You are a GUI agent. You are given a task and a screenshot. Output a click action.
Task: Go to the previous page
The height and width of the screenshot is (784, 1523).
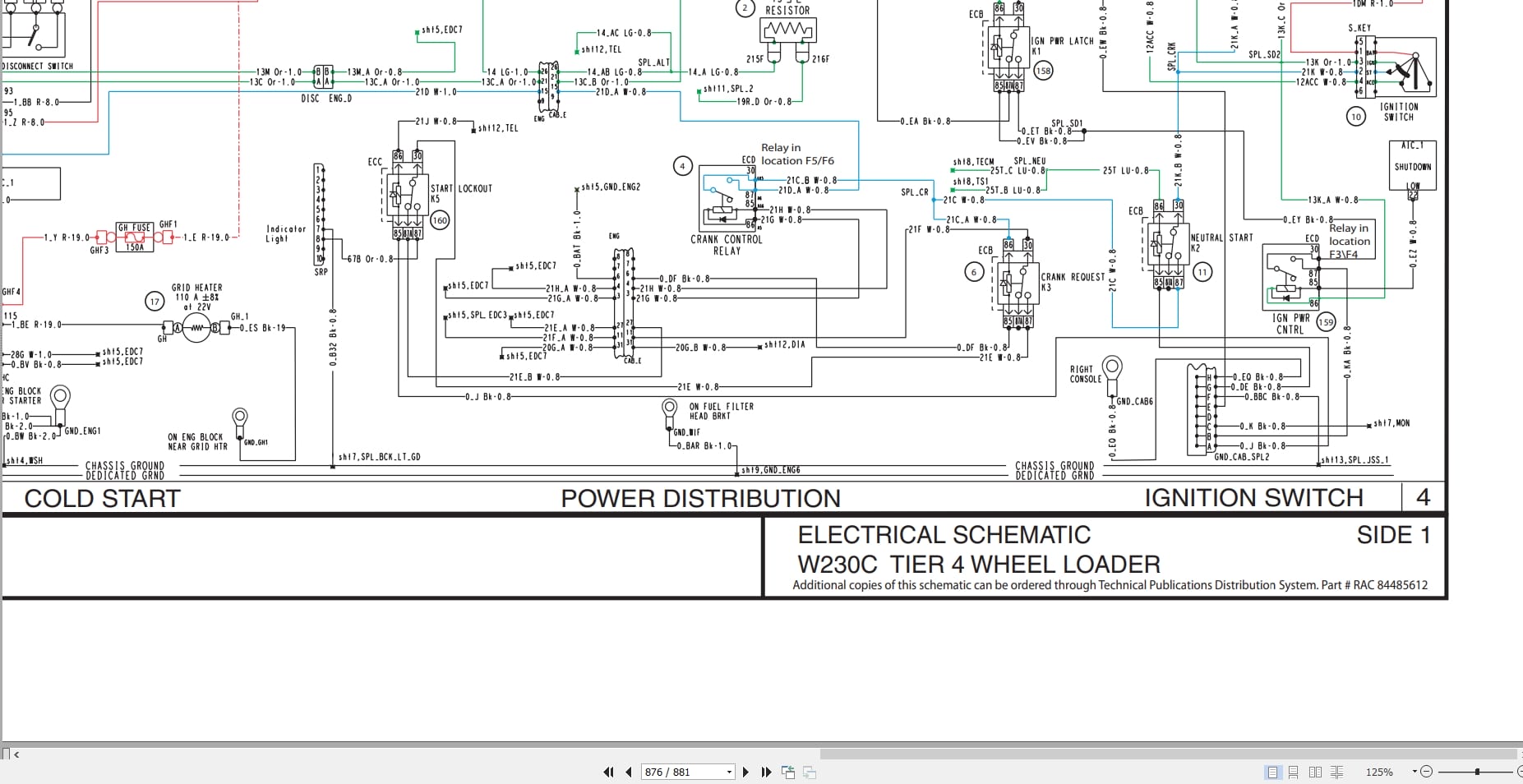click(x=629, y=772)
